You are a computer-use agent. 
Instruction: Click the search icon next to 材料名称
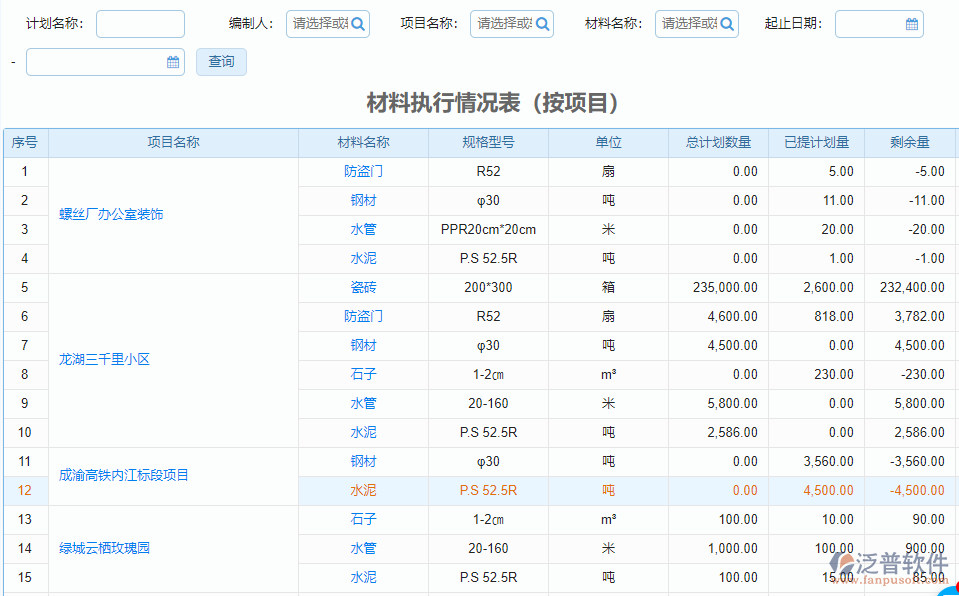(728, 23)
